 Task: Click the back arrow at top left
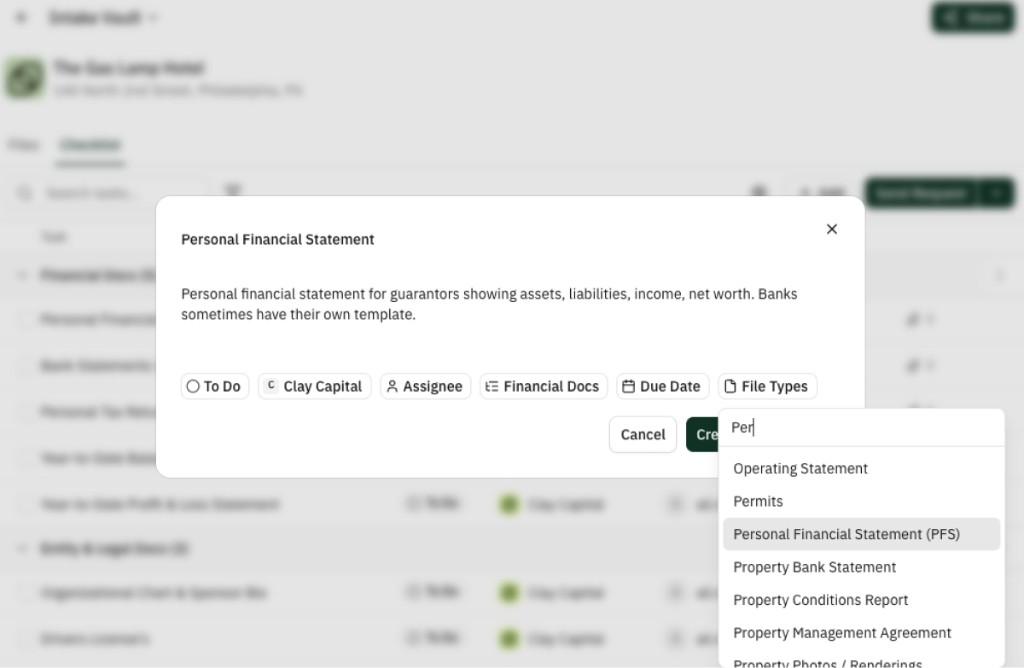(x=22, y=17)
